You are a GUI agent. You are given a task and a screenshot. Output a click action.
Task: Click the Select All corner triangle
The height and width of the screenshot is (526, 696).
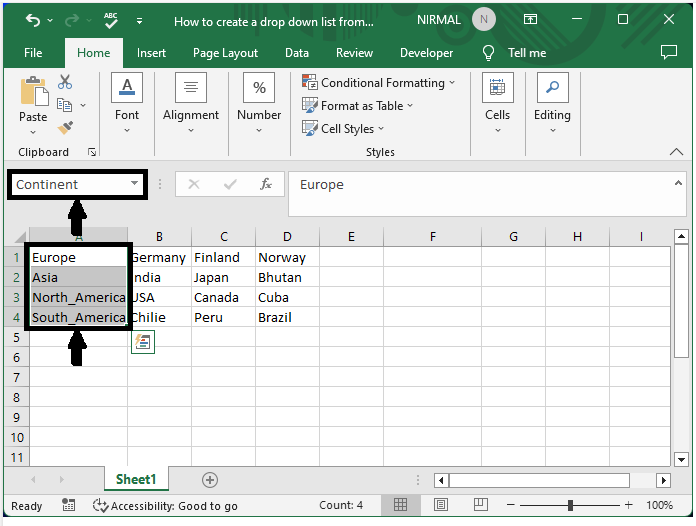point(18,237)
